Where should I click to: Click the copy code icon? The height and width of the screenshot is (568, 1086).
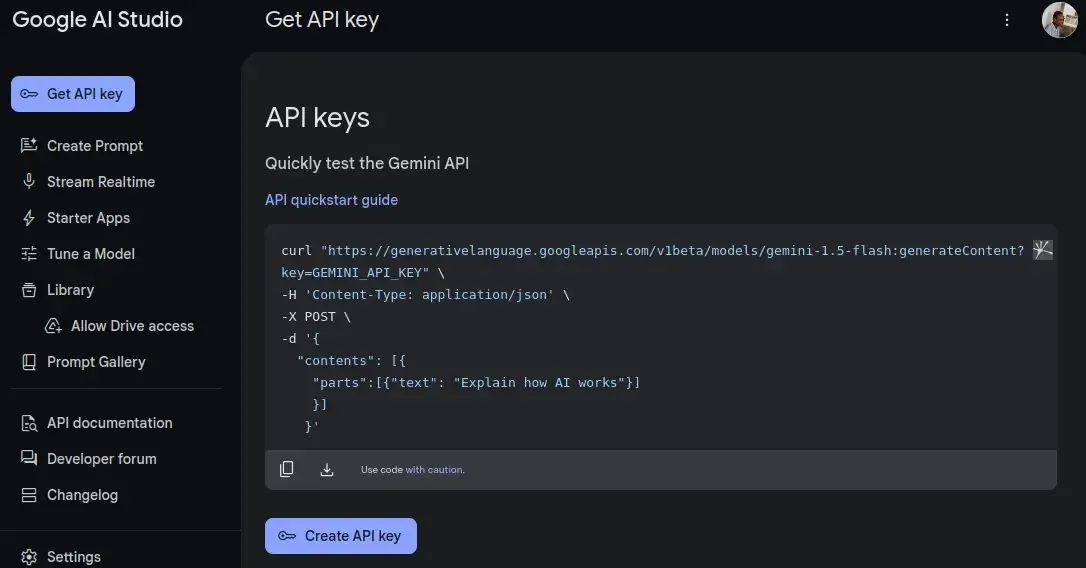pos(287,469)
